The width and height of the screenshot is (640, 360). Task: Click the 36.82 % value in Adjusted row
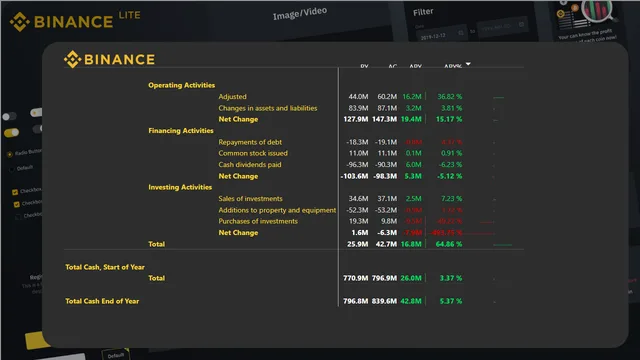450,97
